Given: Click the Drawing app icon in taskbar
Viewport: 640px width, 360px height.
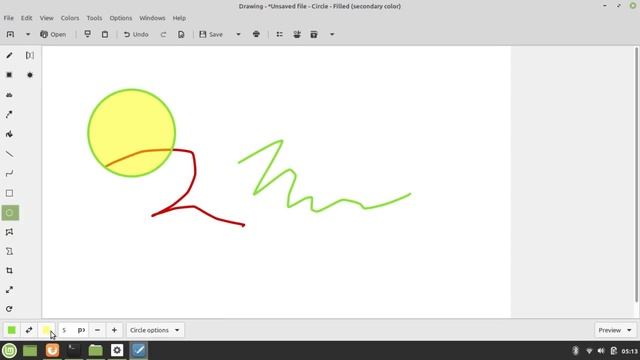Looking at the screenshot, I should 139,350.
